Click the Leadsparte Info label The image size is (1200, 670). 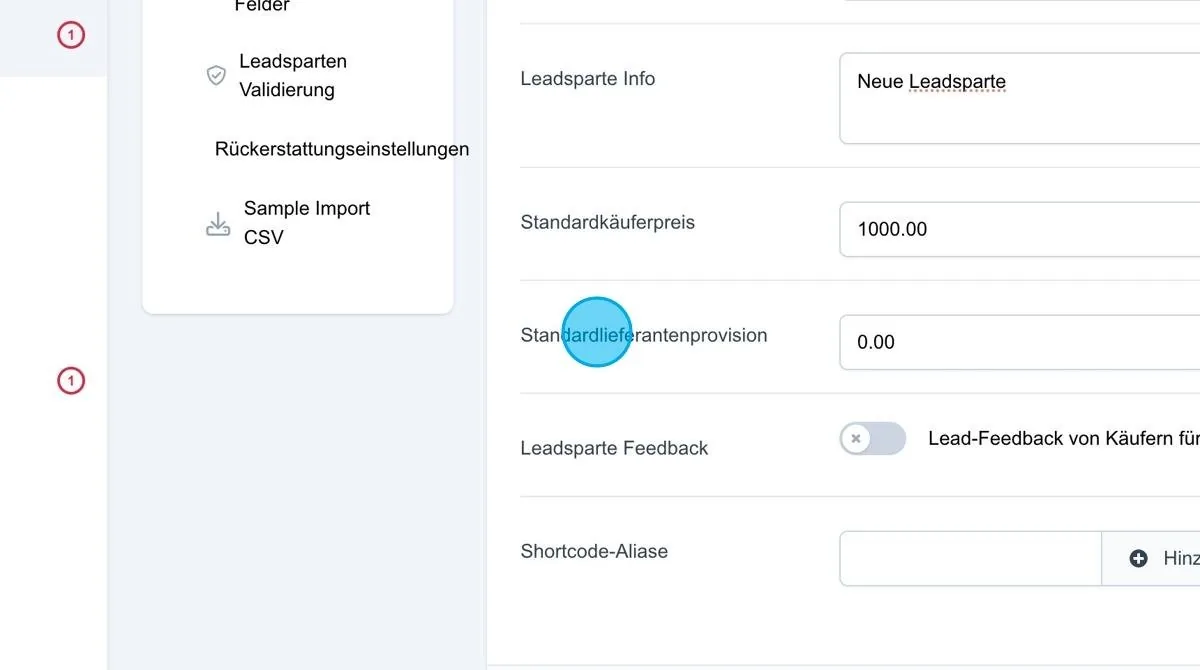coord(588,79)
